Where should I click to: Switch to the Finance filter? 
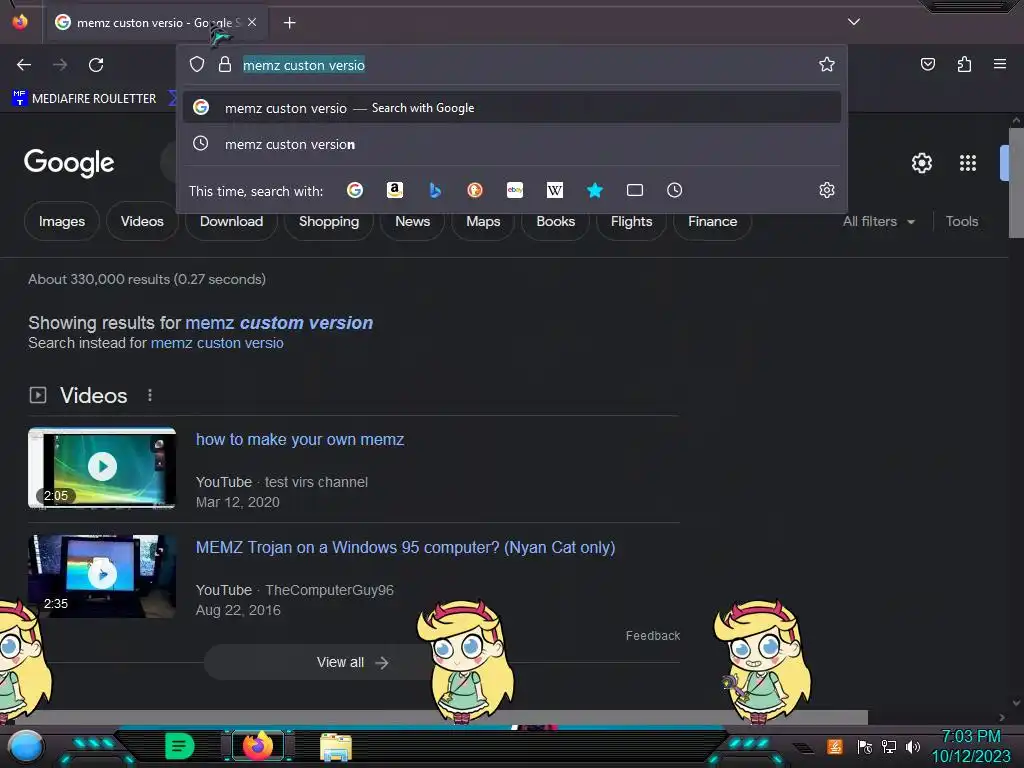coord(712,221)
